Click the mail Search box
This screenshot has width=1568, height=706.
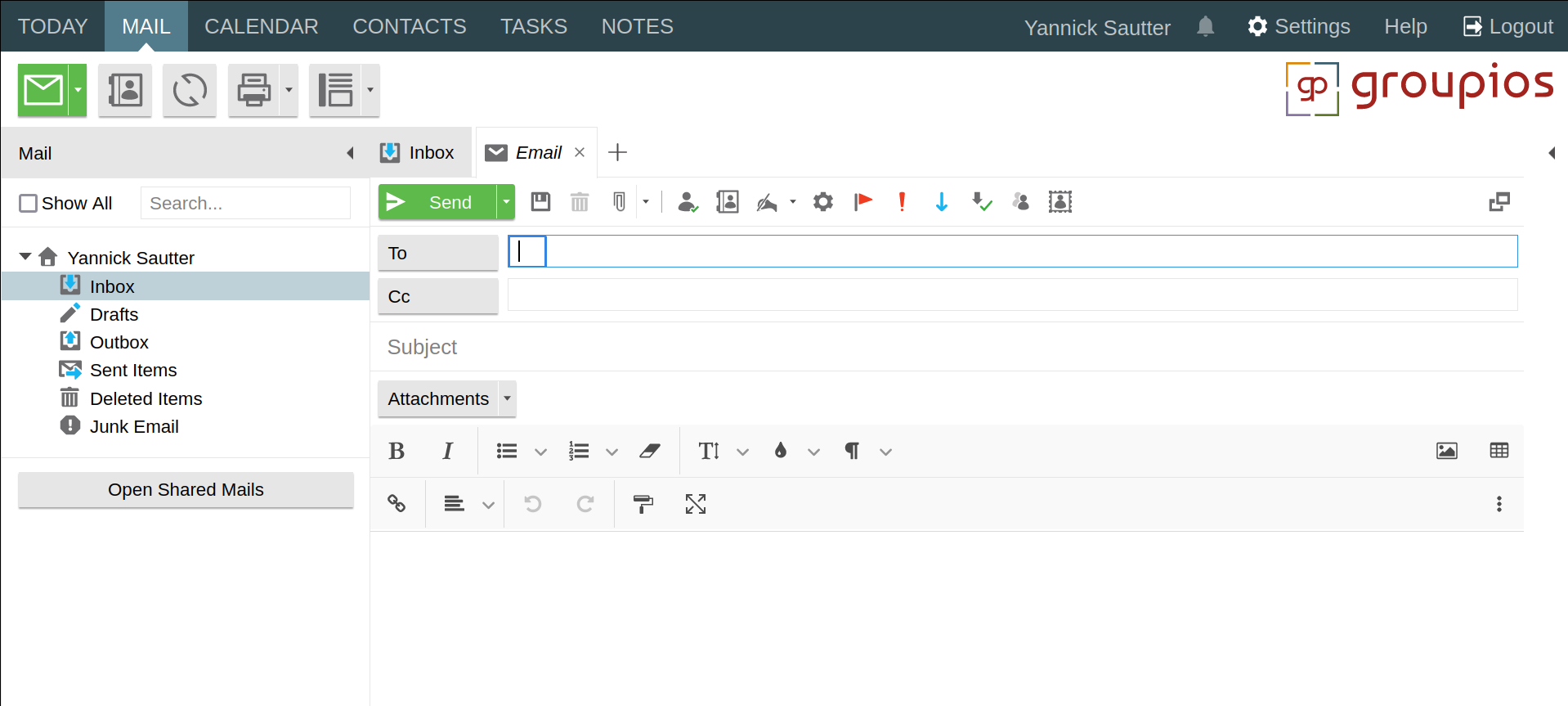(245, 203)
